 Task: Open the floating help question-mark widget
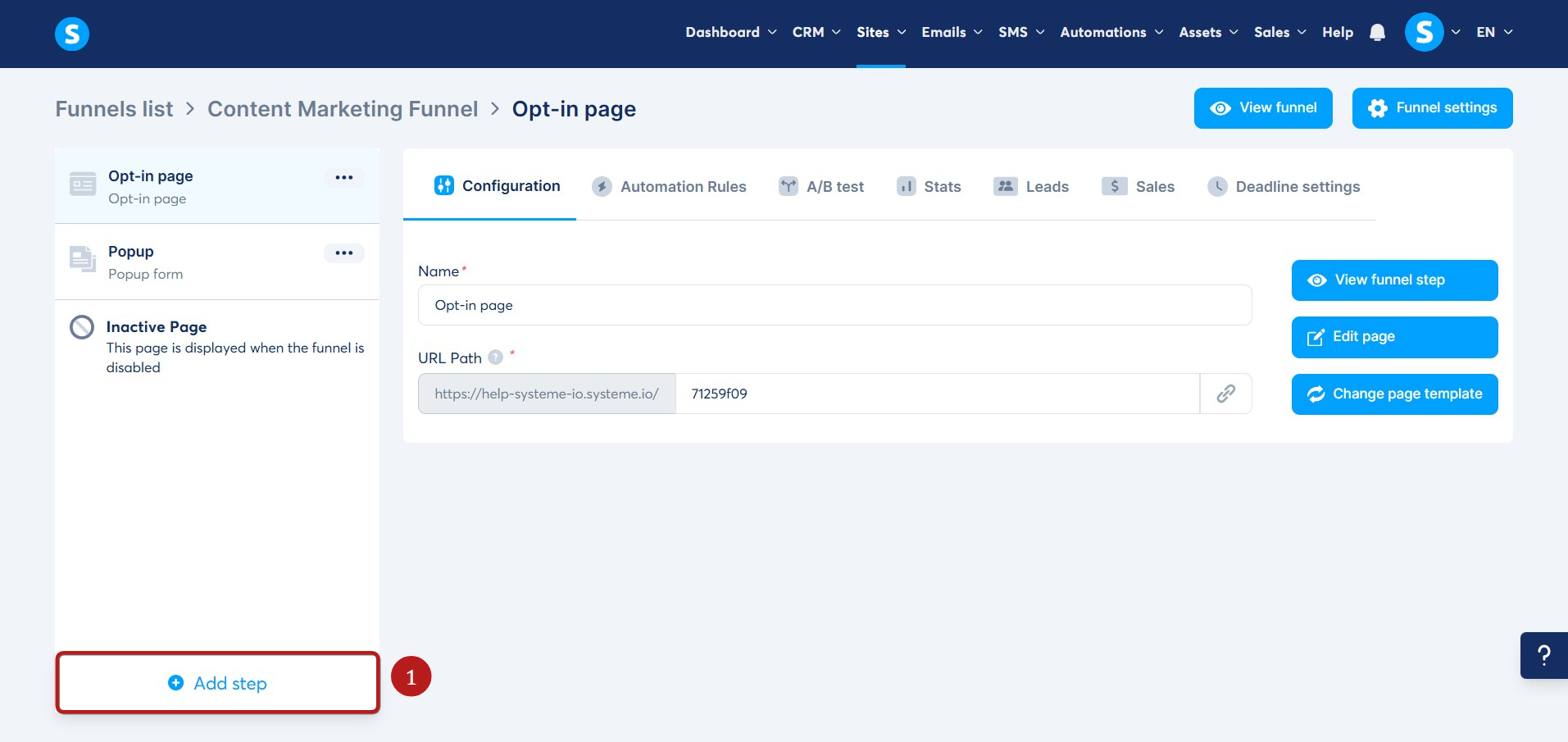point(1544,655)
